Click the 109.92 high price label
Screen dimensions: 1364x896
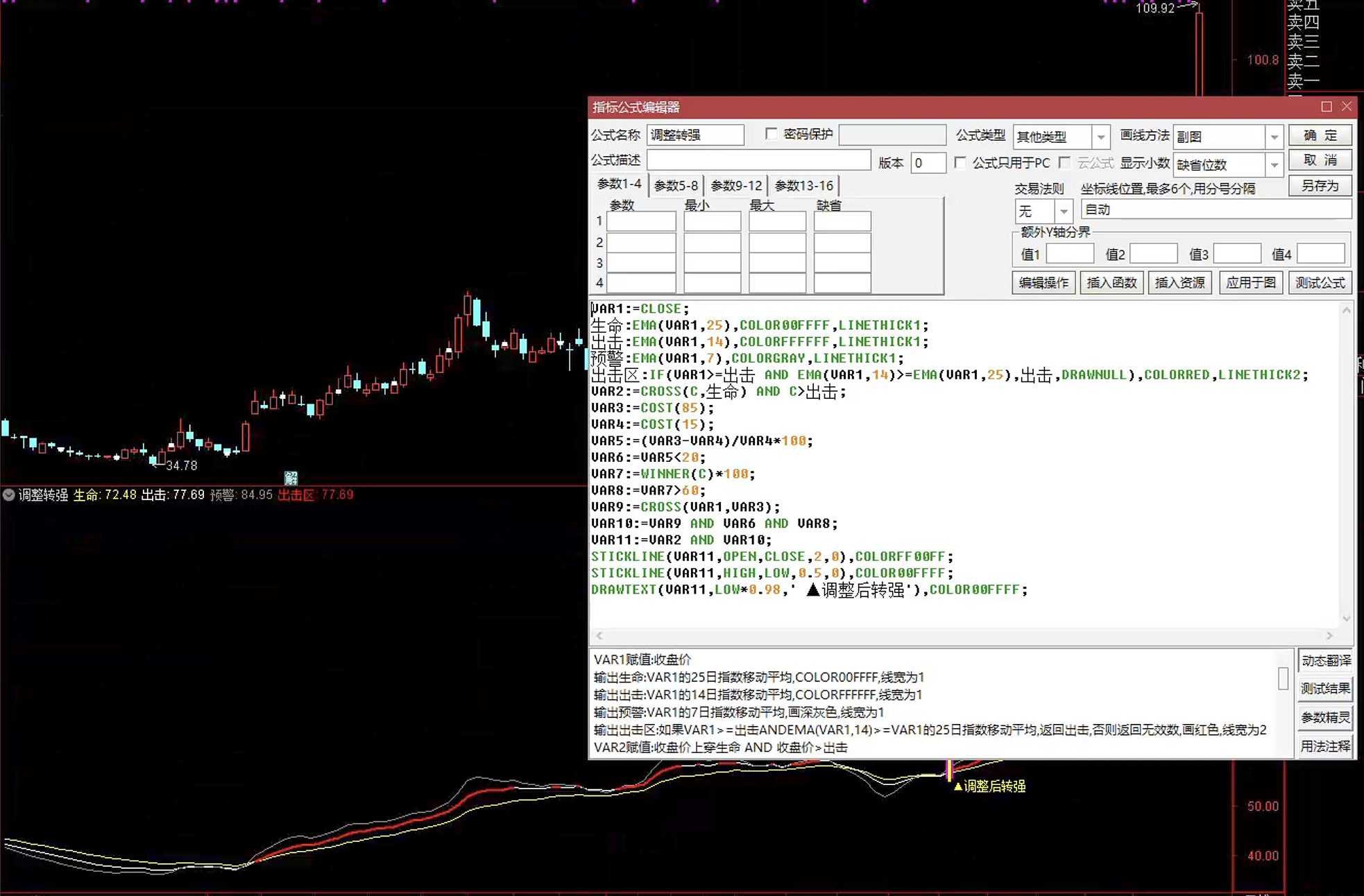[1155, 8]
